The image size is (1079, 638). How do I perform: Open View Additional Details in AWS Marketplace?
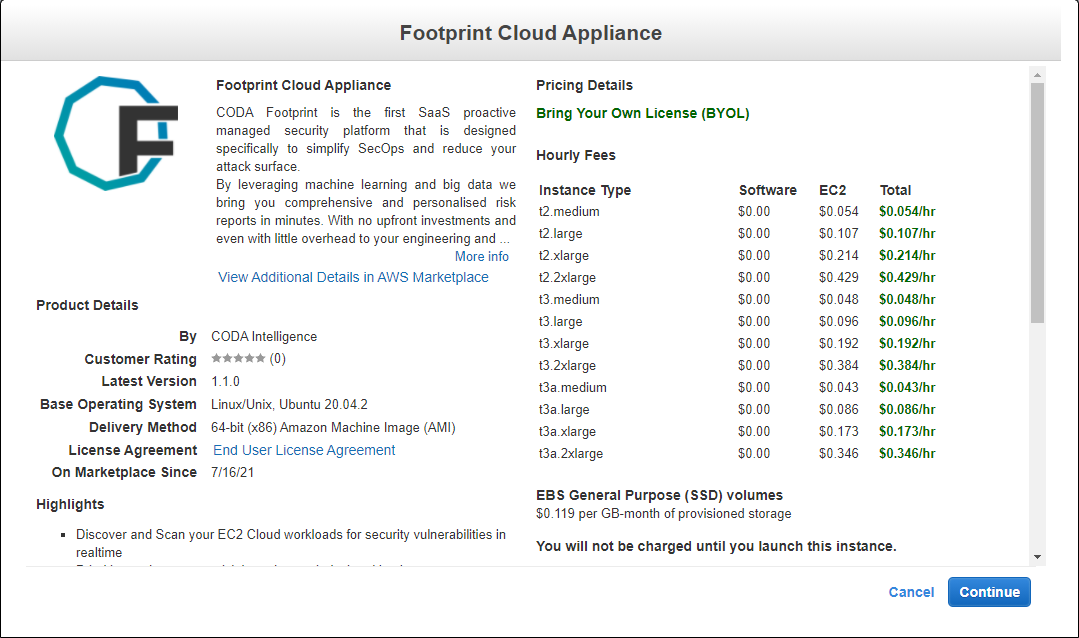pyautogui.click(x=353, y=277)
